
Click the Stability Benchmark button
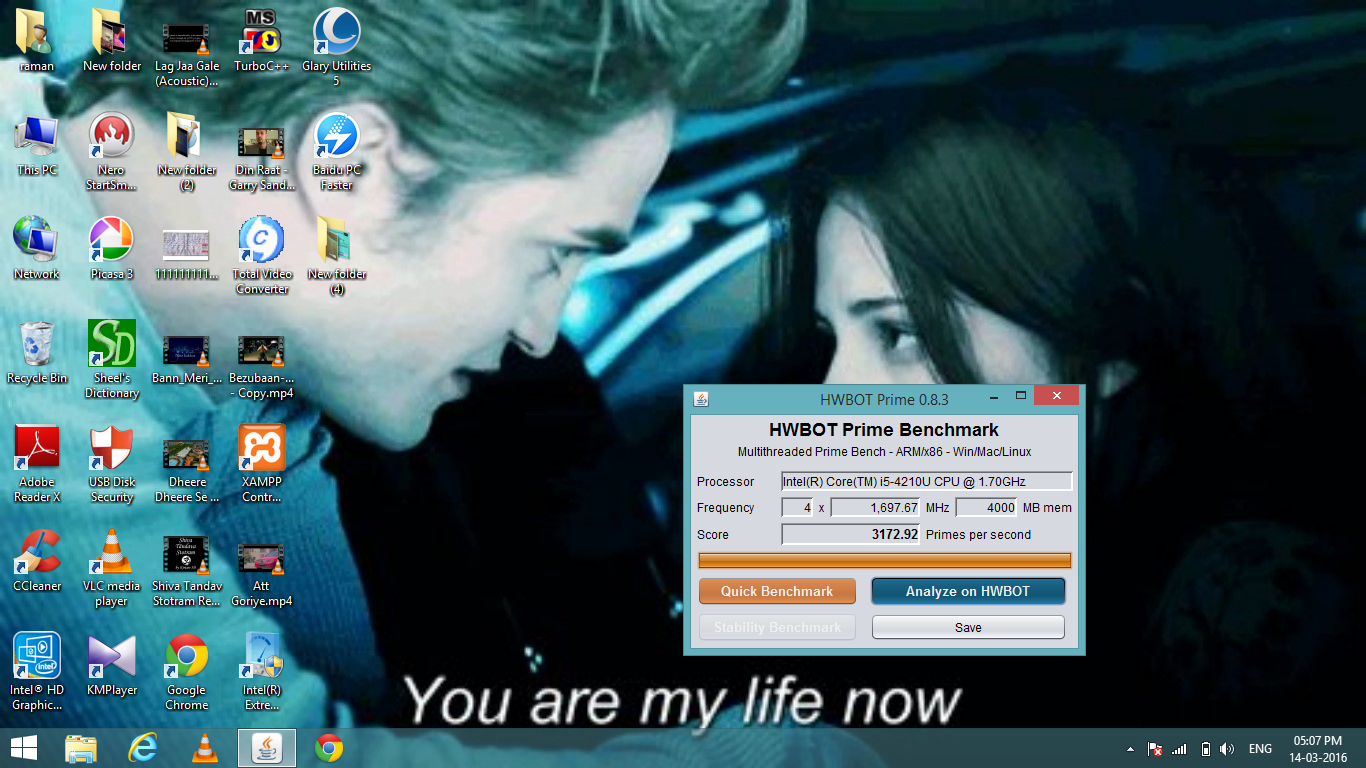777,628
